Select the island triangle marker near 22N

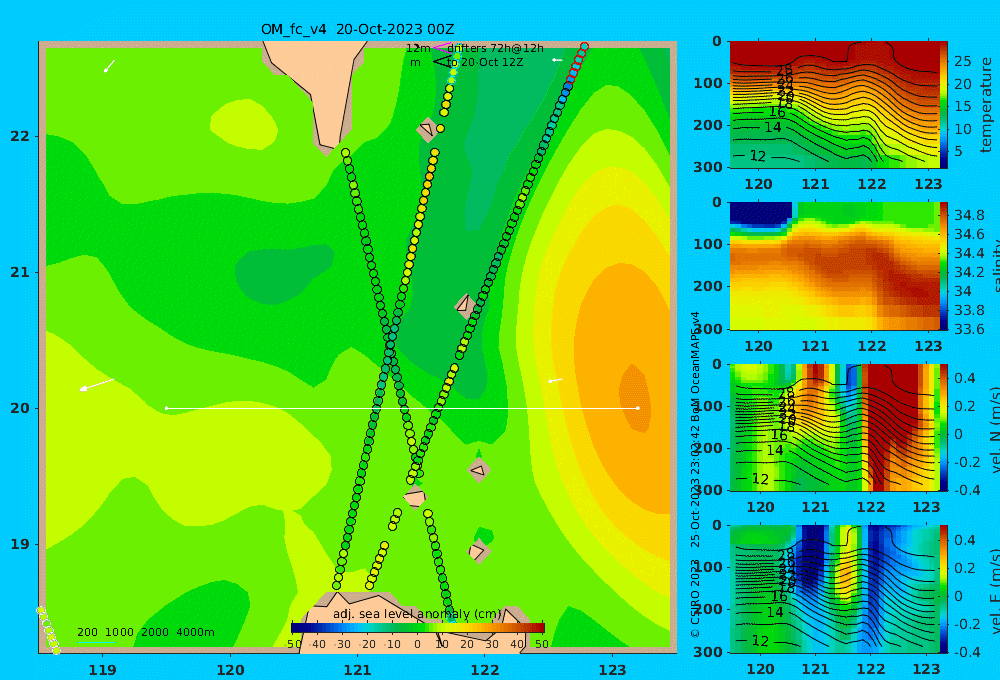[426, 129]
